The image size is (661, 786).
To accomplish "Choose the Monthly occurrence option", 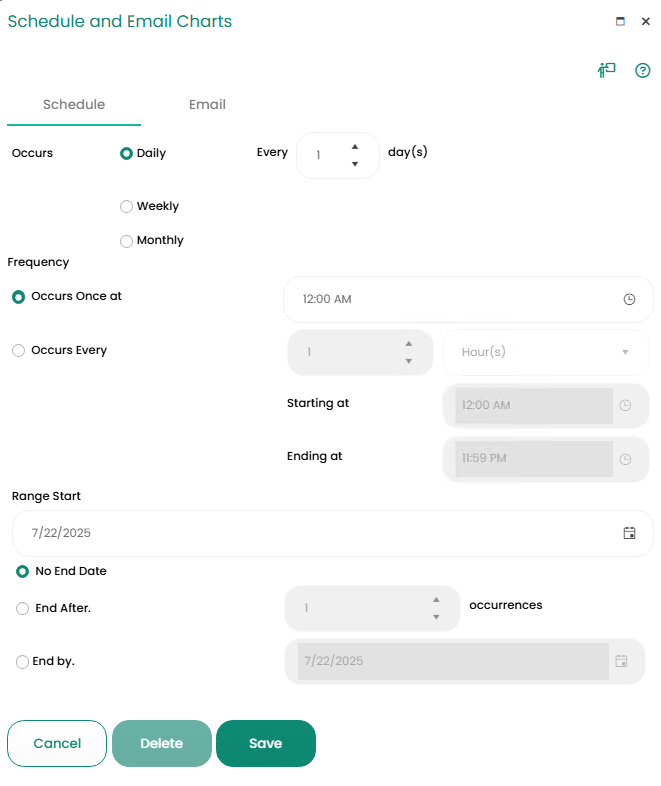I will pos(126,241).
